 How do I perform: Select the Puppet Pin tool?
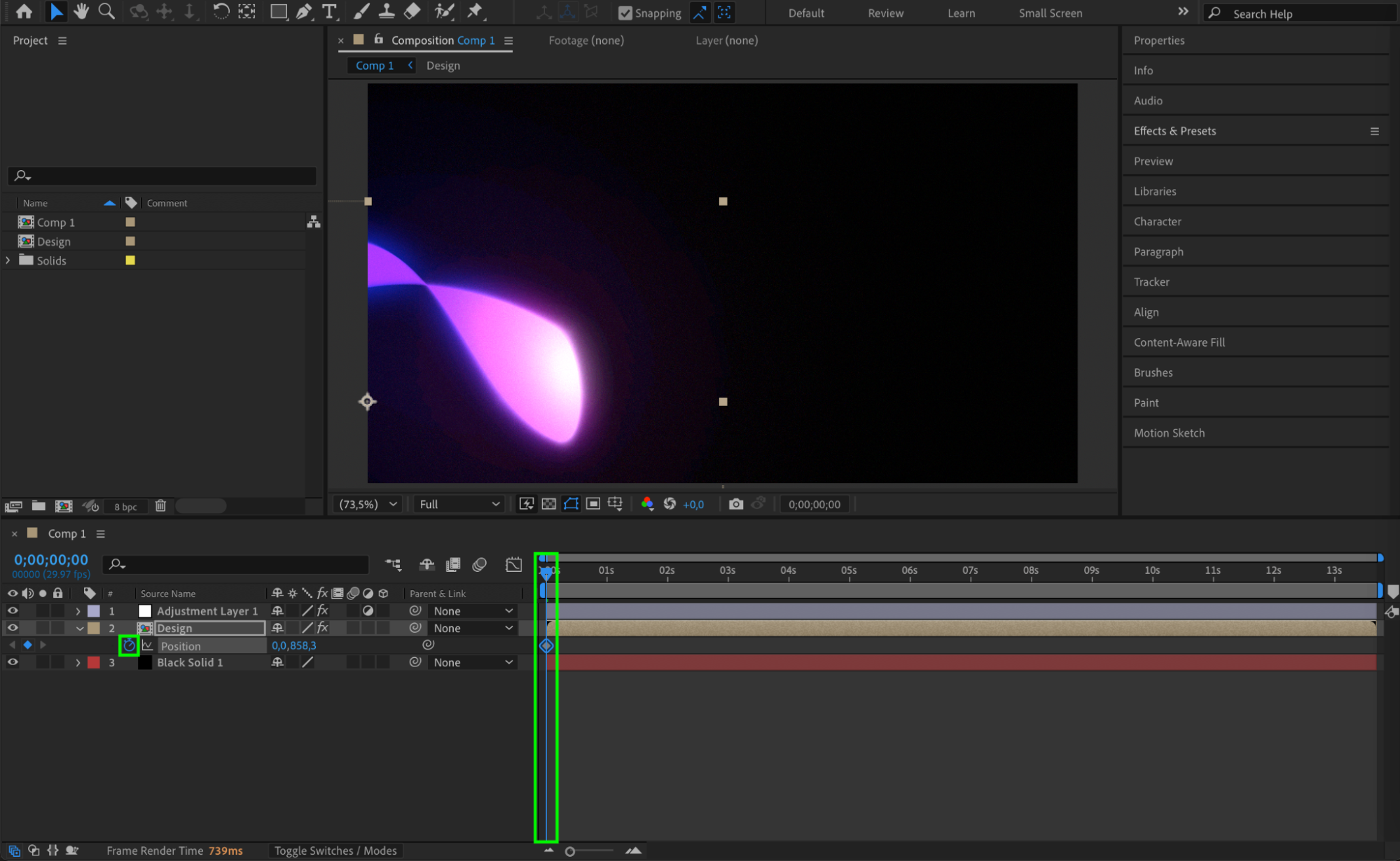[x=475, y=11]
